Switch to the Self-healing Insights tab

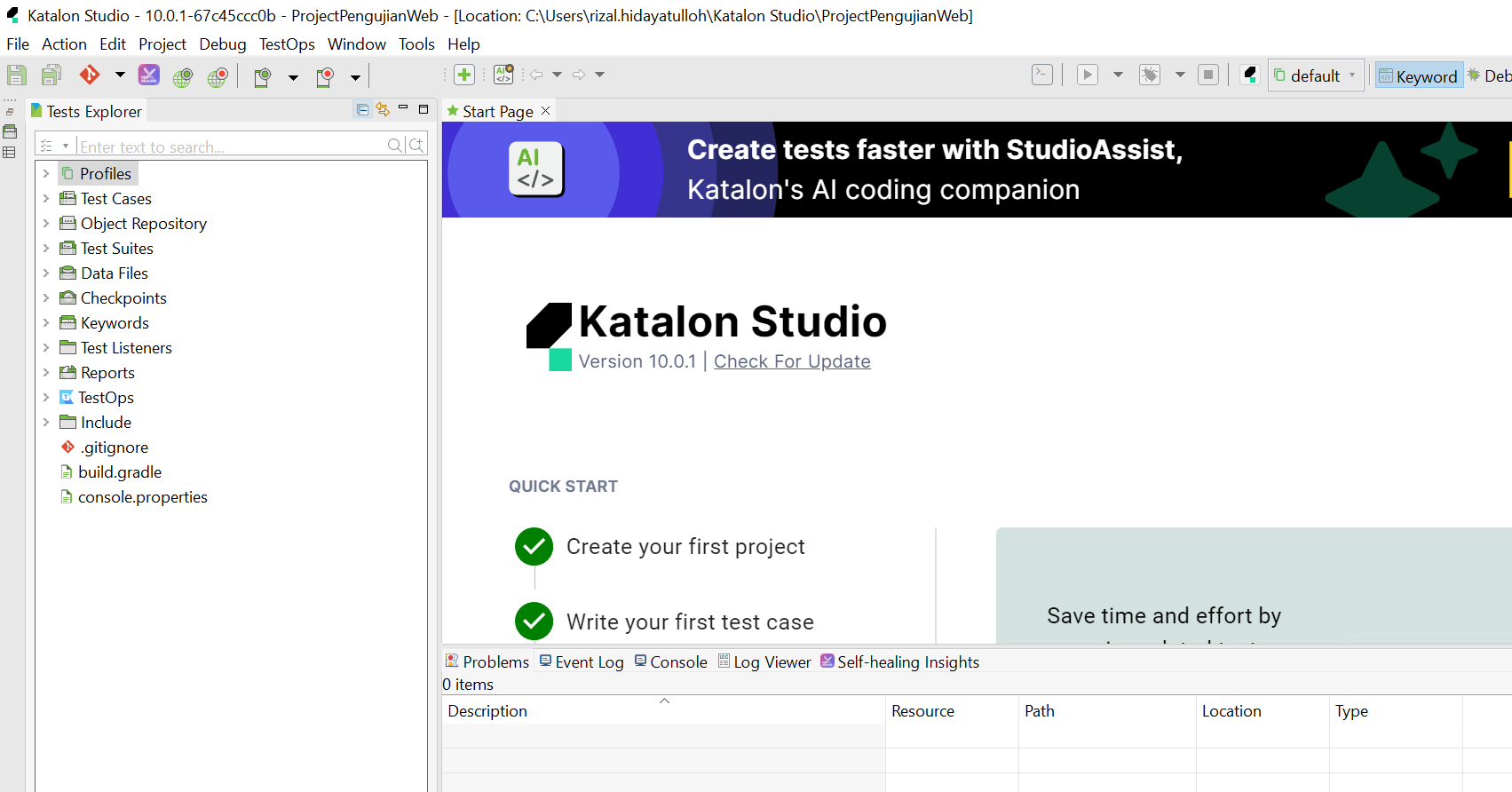pos(900,661)
